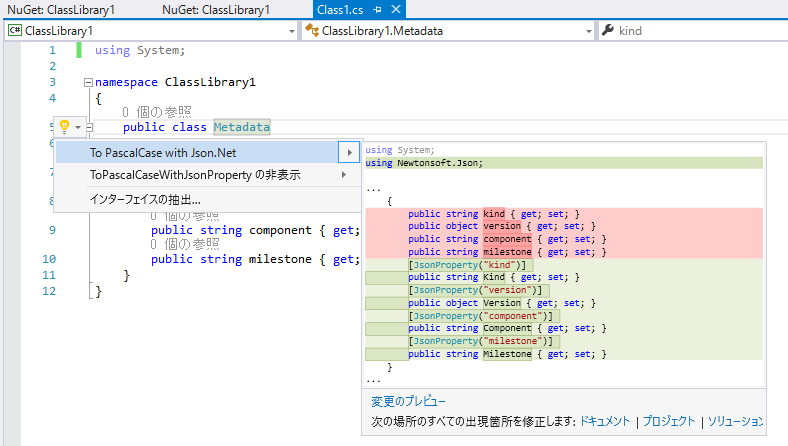The image size is (788, 446).
Task: Click the green change marker on line 1
Action: [79, 50]
